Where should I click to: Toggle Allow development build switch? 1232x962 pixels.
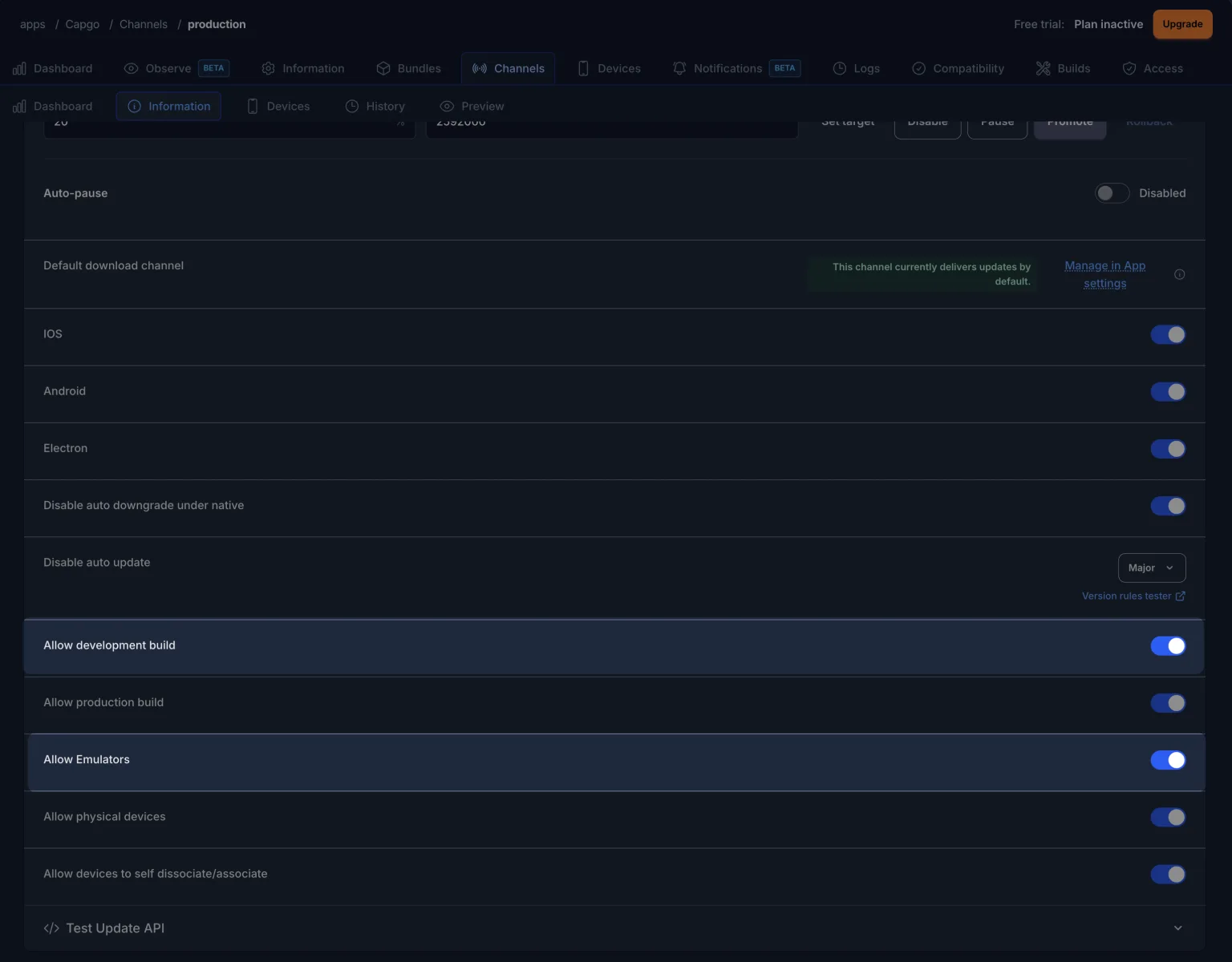click(x=1168, y=645)
